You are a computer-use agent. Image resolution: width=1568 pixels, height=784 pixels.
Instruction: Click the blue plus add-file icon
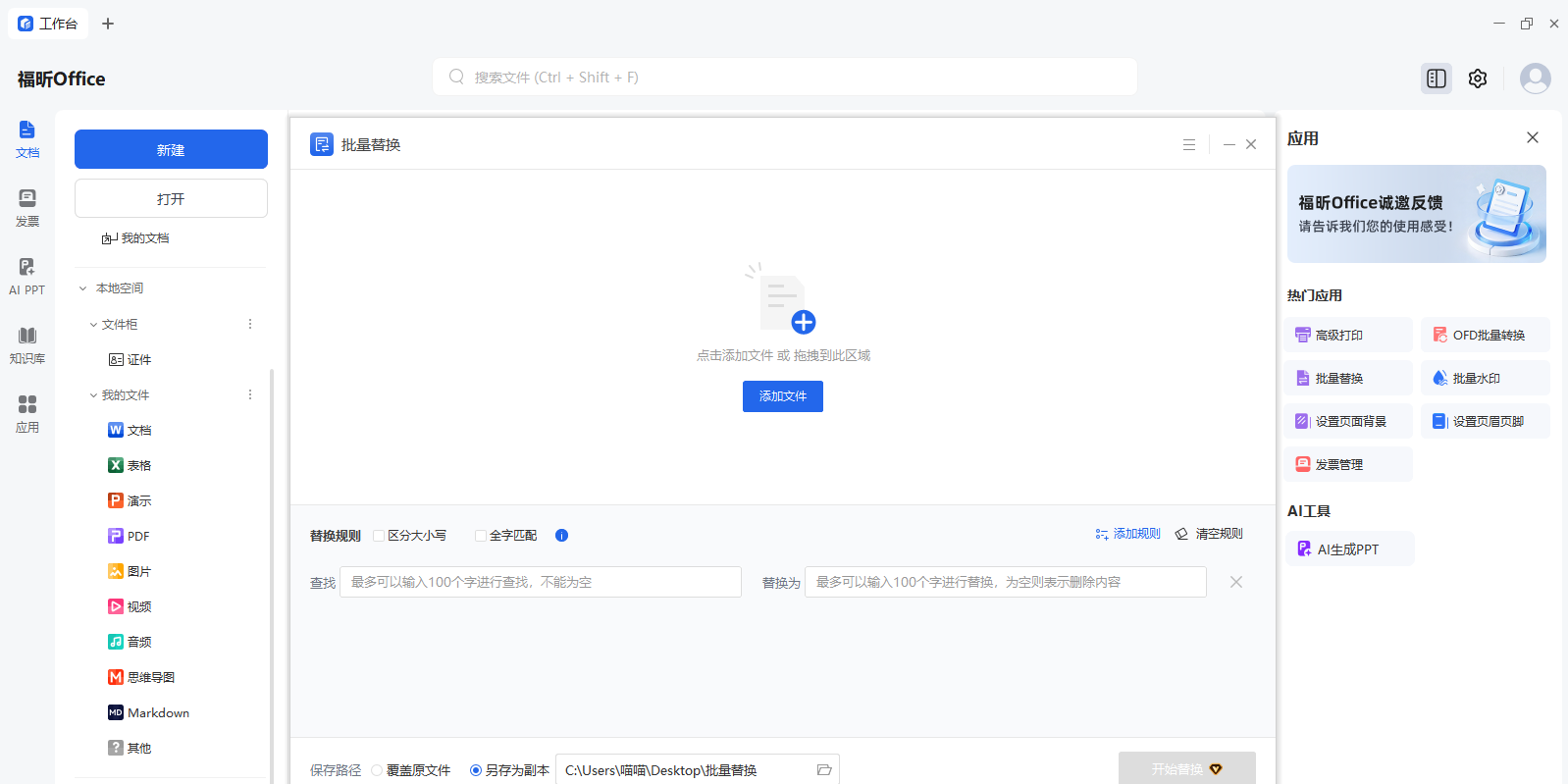click(804, 322)
